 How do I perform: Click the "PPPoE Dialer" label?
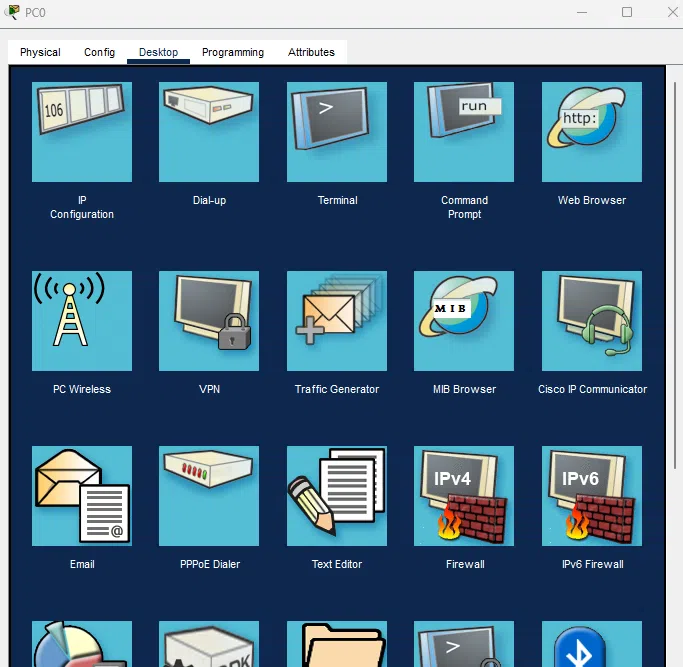[210, 564]
